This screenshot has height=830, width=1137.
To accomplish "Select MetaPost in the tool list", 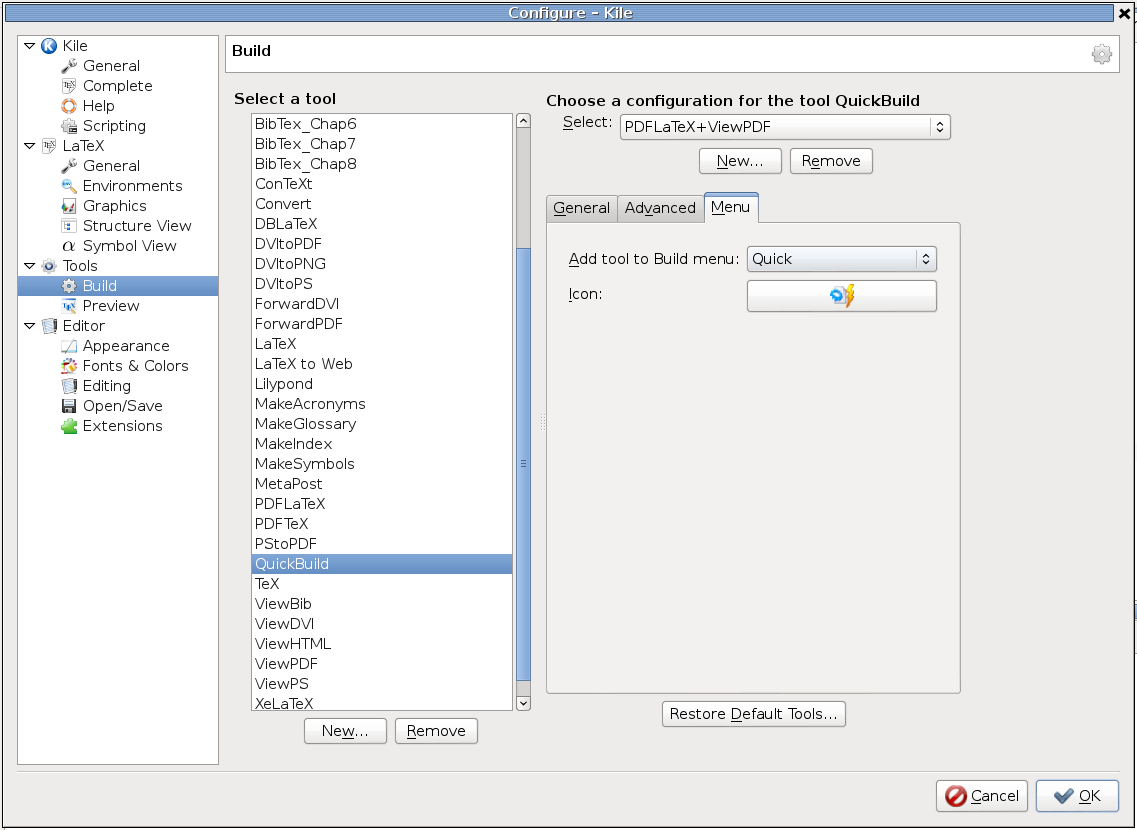I will (381, 484).
